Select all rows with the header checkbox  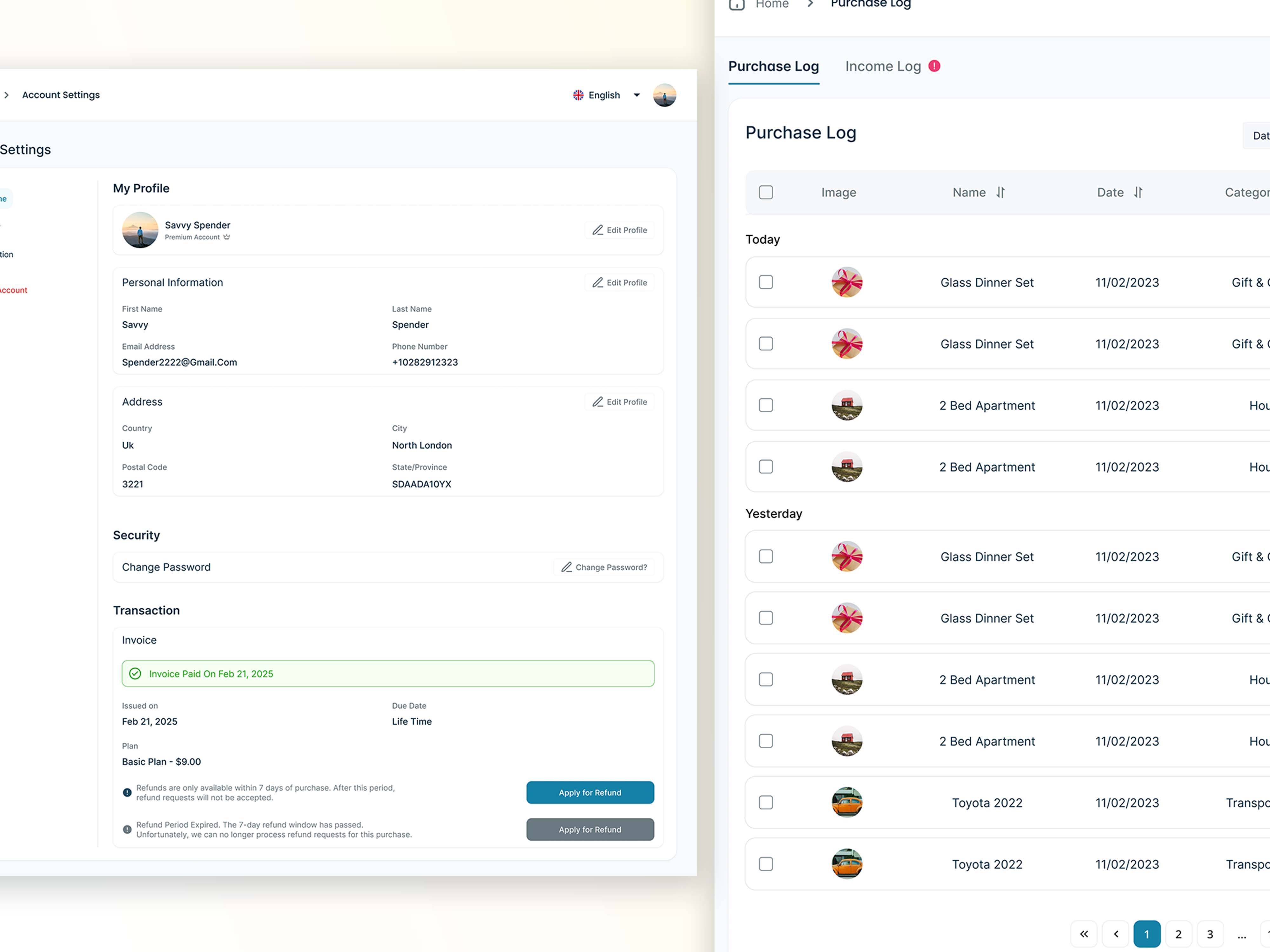click(x=766, y=192)
